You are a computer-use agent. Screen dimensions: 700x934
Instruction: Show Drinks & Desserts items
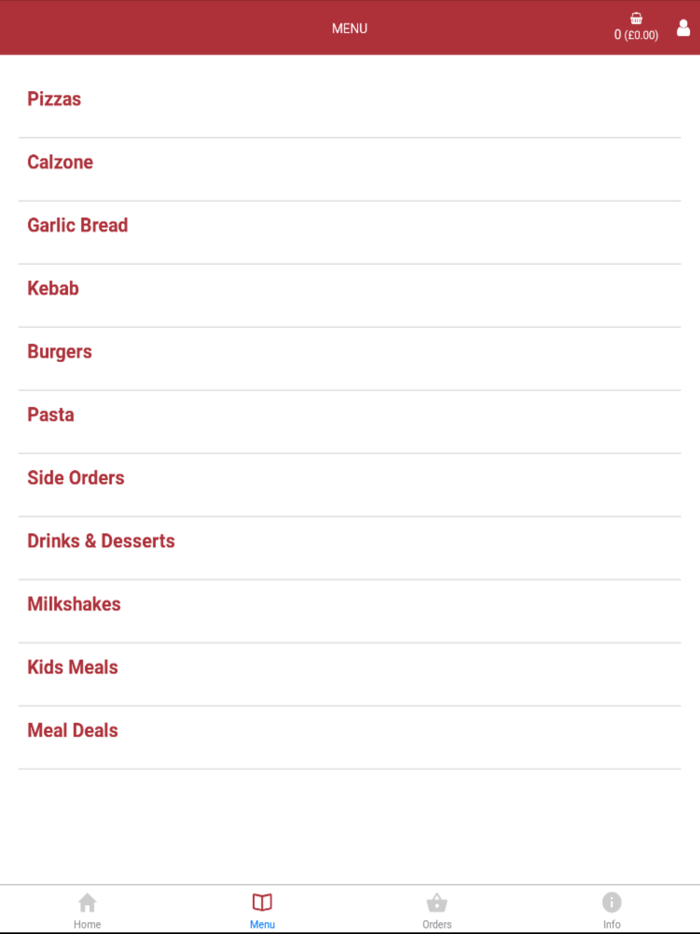(101, 540)
